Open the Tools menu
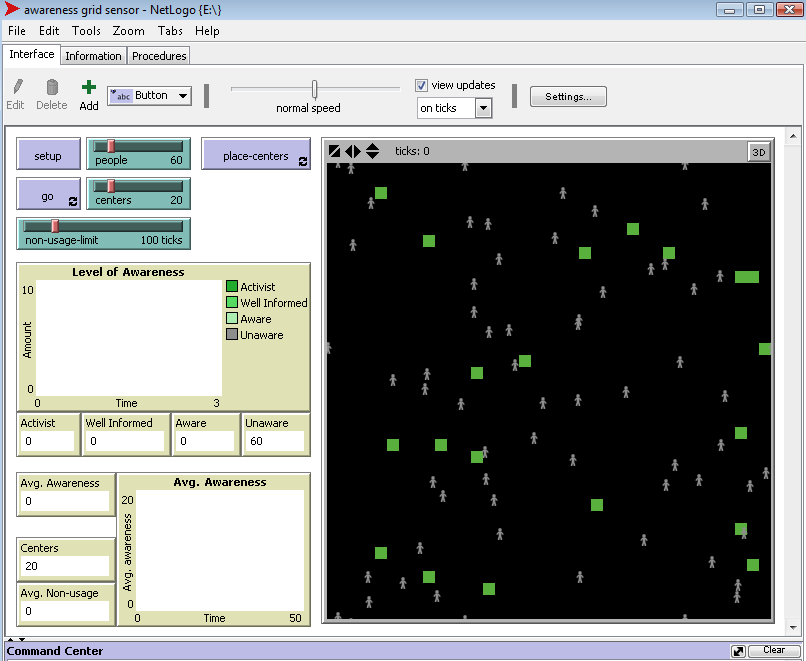The height and width of the screenshot is (661, 806). [86, 31]
